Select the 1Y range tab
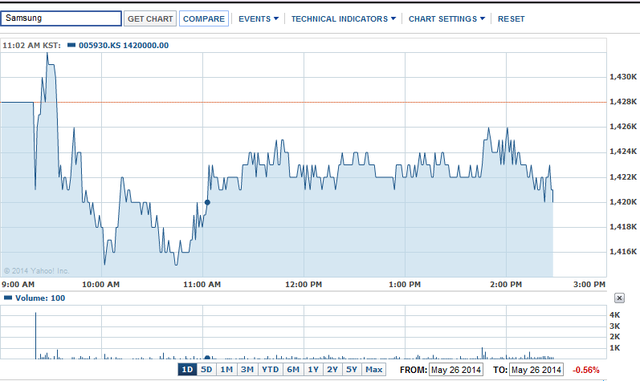The image size is (640, 381). tap(313, 370)
